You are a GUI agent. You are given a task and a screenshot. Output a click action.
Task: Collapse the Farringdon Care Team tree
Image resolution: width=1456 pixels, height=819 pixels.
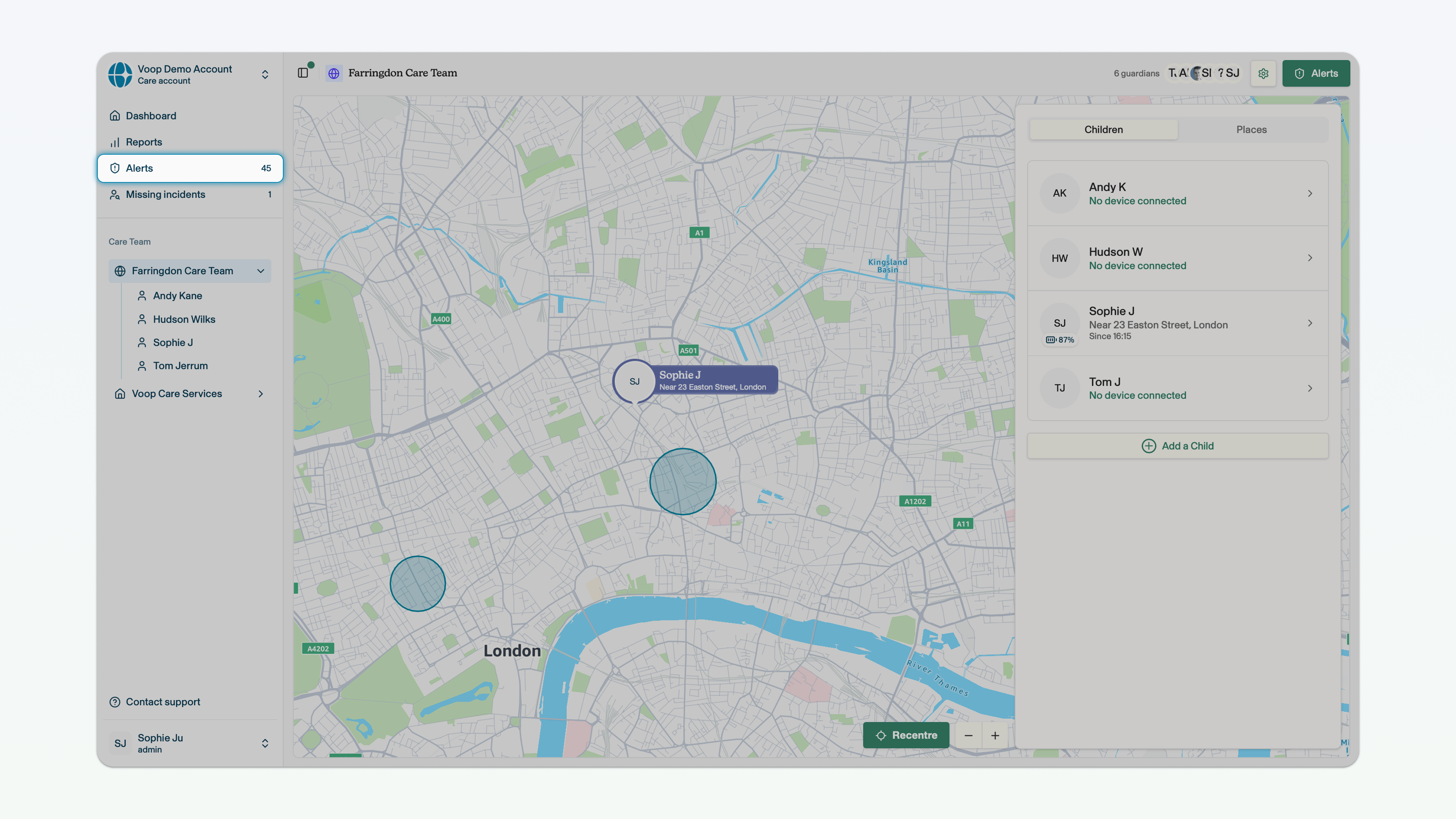260,271
